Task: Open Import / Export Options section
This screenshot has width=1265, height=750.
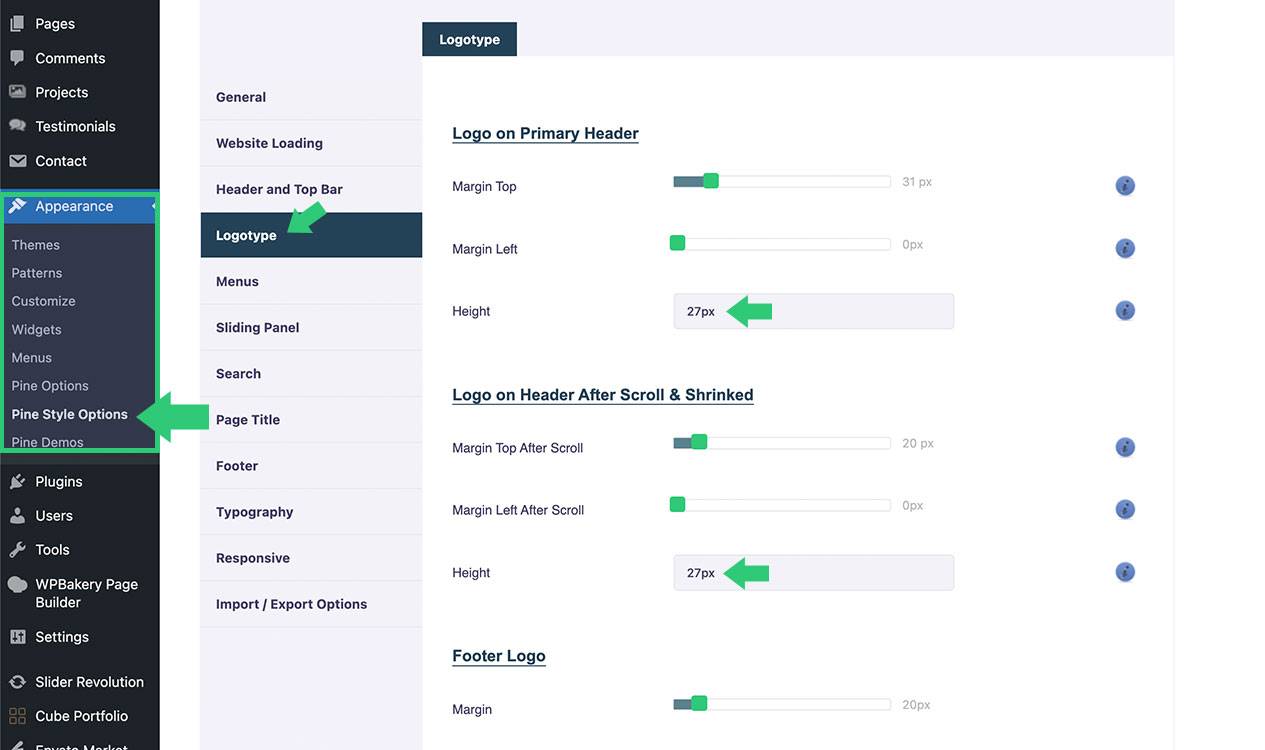Action: point(291,604)
